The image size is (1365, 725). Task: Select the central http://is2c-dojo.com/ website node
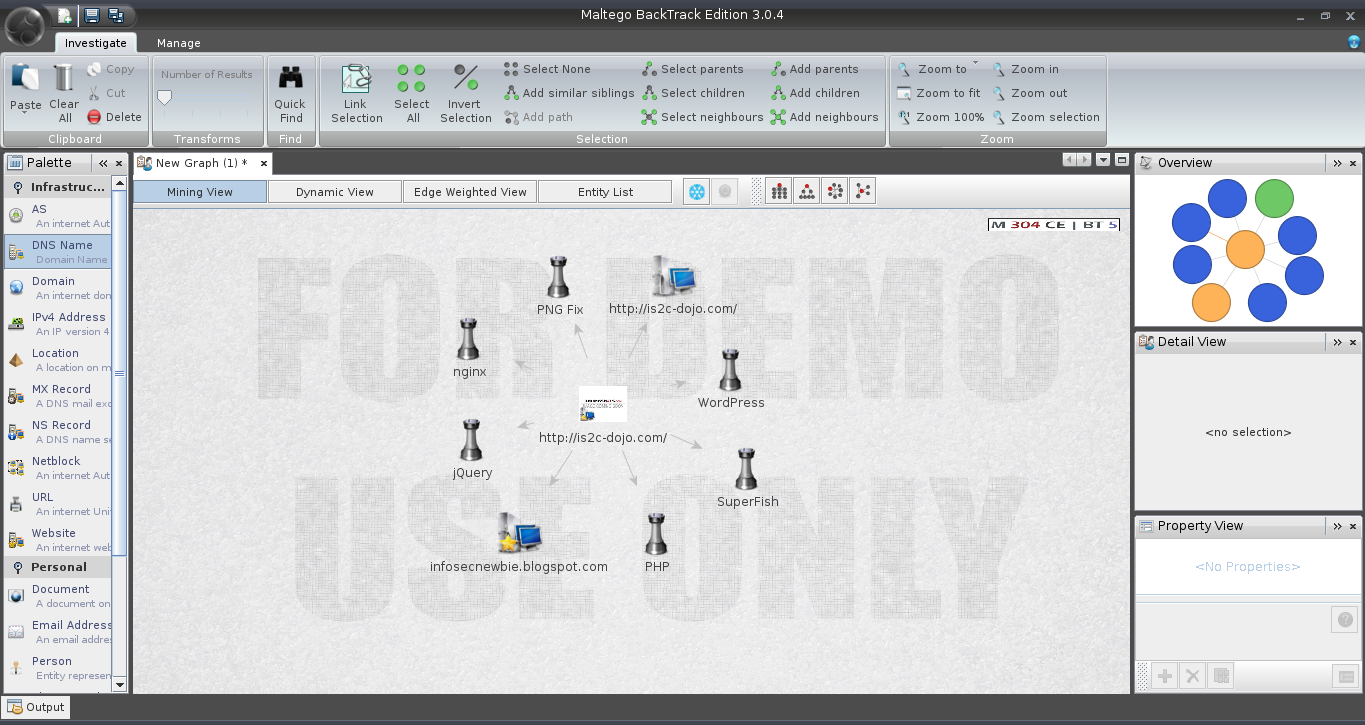(x=603, y=415)
